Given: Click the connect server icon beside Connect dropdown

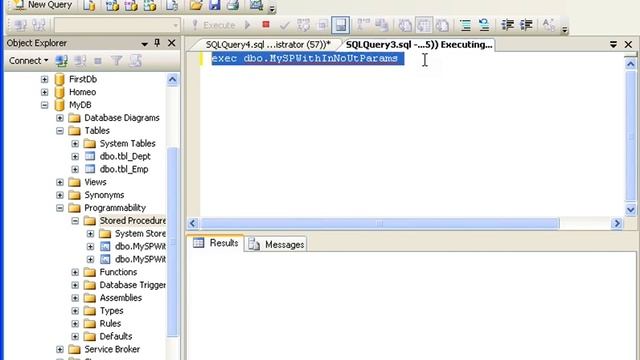Looking at the screenshot, I should pos(62,61).
